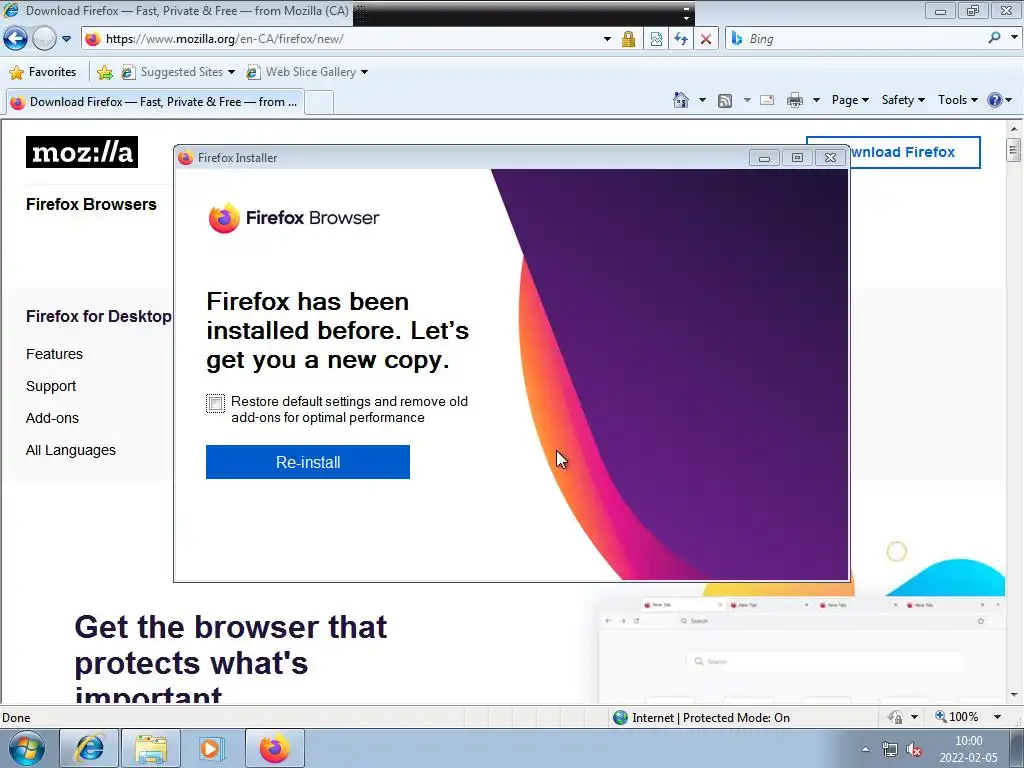Screen dimensions: 1024x768
Task: Open Web Slice Gallery link
Action: (x=307, y=72)
